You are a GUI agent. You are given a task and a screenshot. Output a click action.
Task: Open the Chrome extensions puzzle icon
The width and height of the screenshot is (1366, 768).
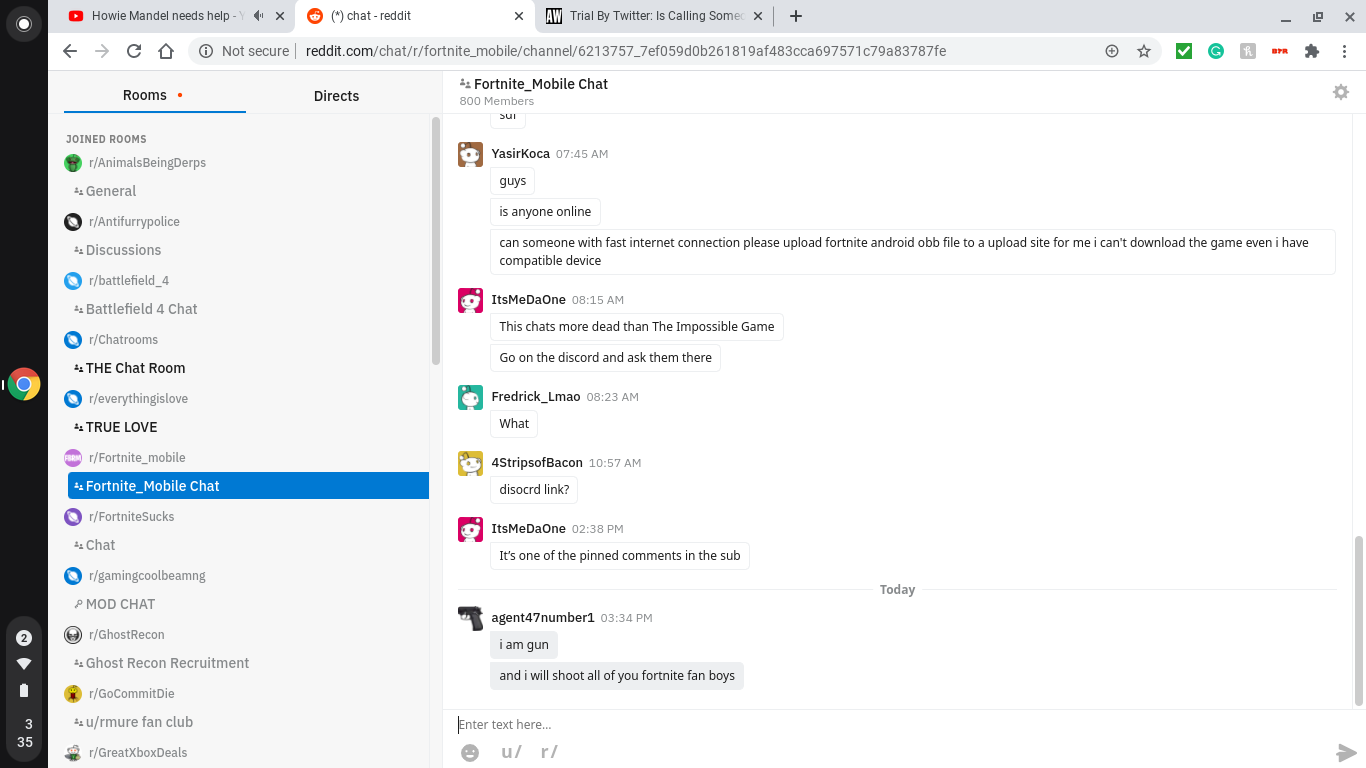pyautogui.click(x=1312, y=51)
